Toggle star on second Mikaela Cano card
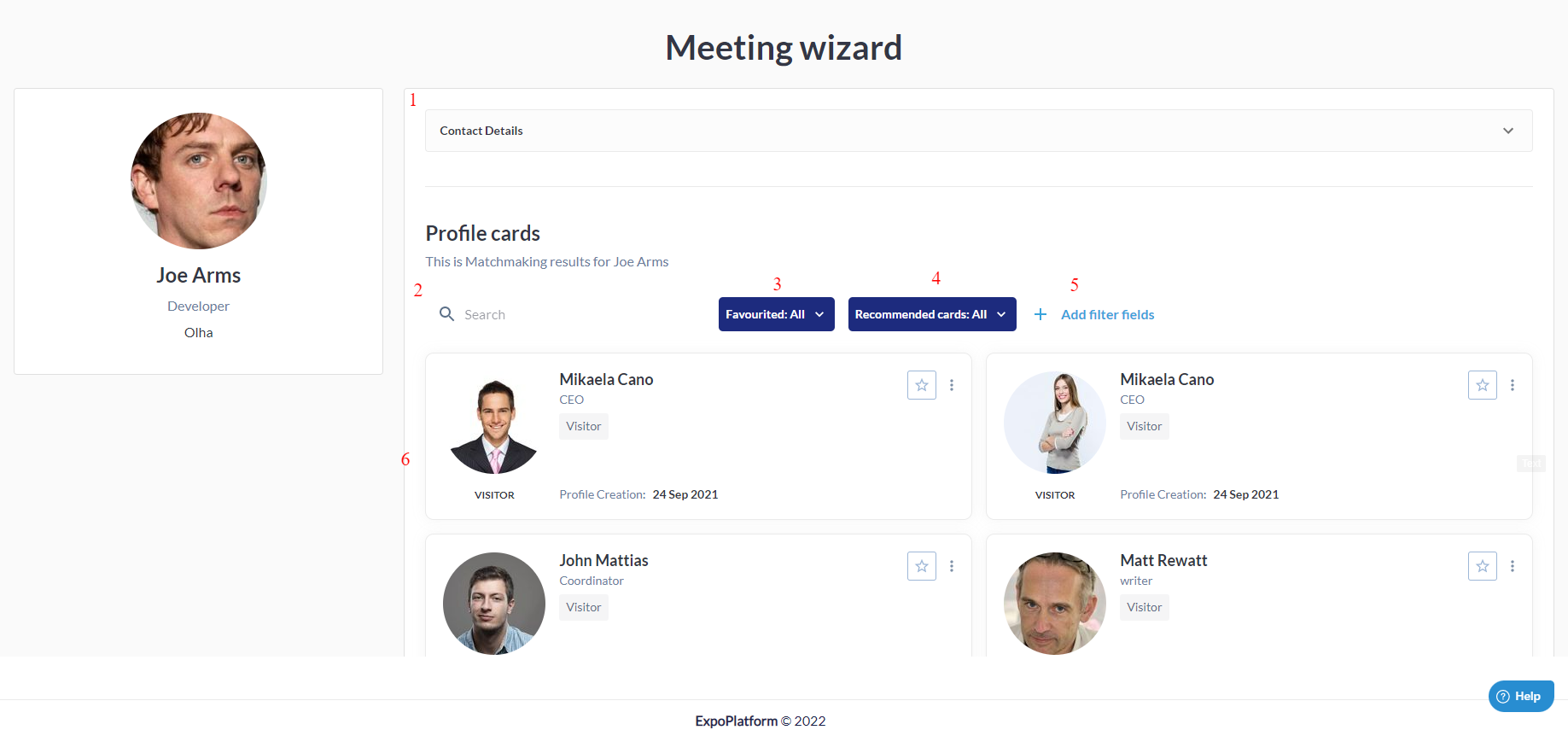 [1483, 385]
